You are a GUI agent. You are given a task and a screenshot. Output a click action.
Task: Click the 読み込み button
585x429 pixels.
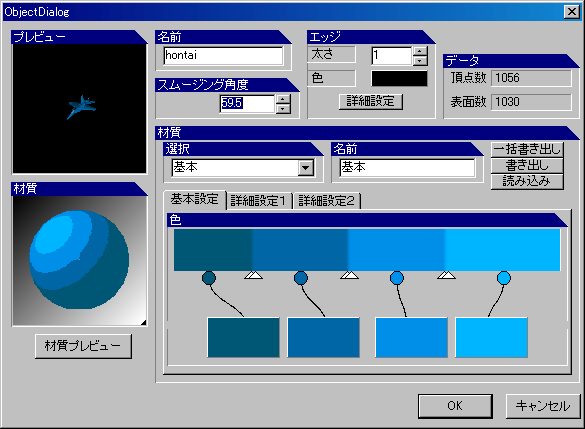click(527, 181)
